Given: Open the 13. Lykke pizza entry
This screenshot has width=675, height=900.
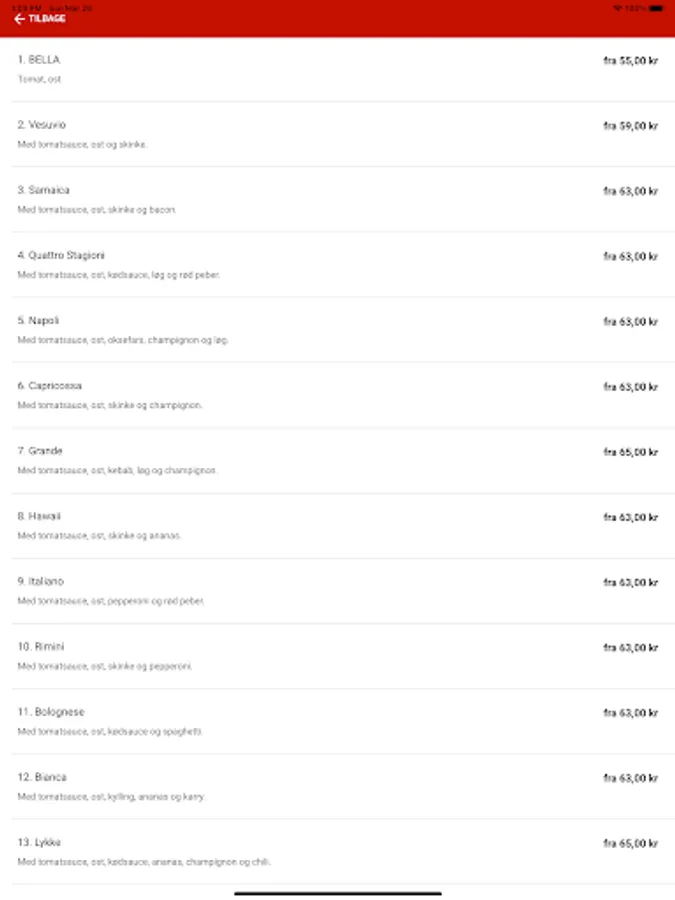Looking at the screenshot, I should [x=338, y=852].
